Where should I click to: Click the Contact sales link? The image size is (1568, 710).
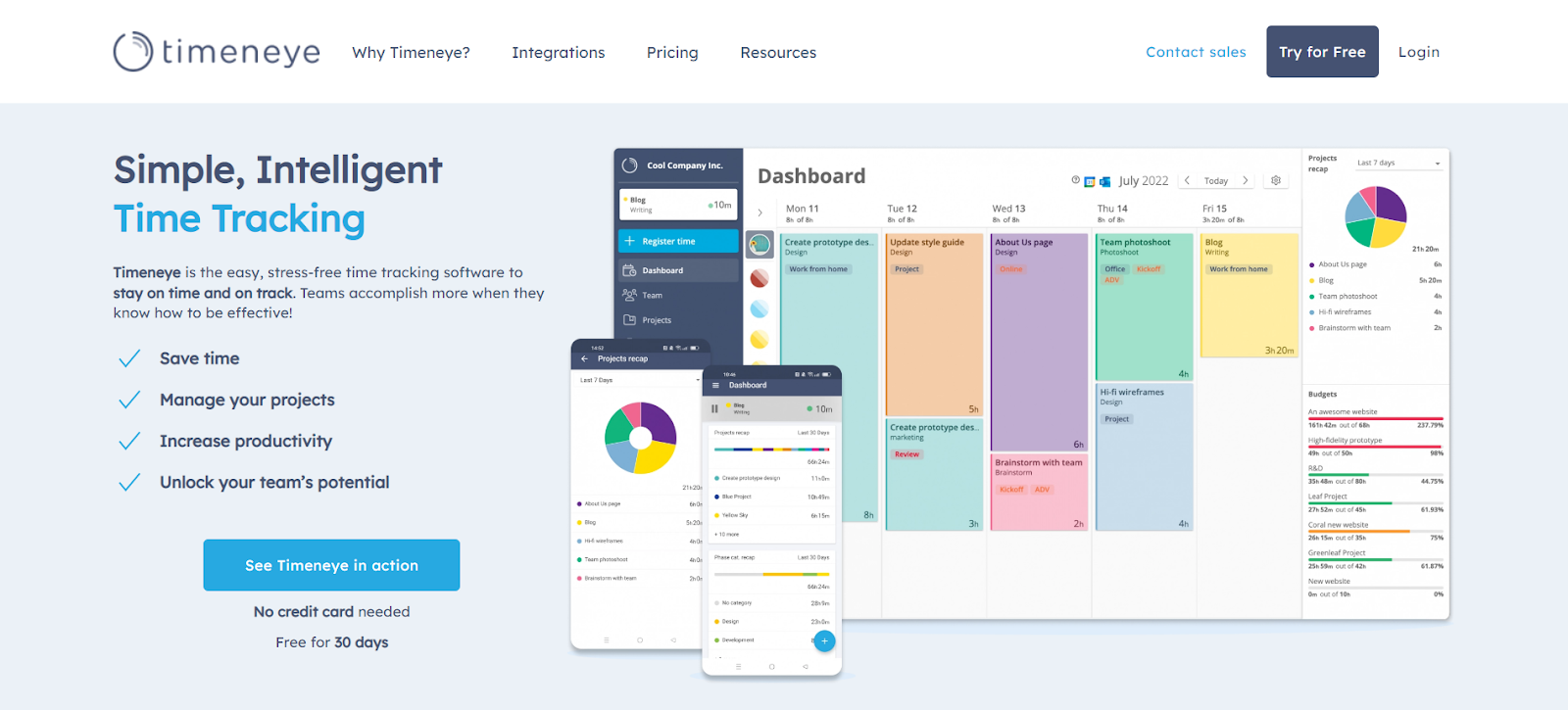pyautogui.click(x=1196, y=52)
